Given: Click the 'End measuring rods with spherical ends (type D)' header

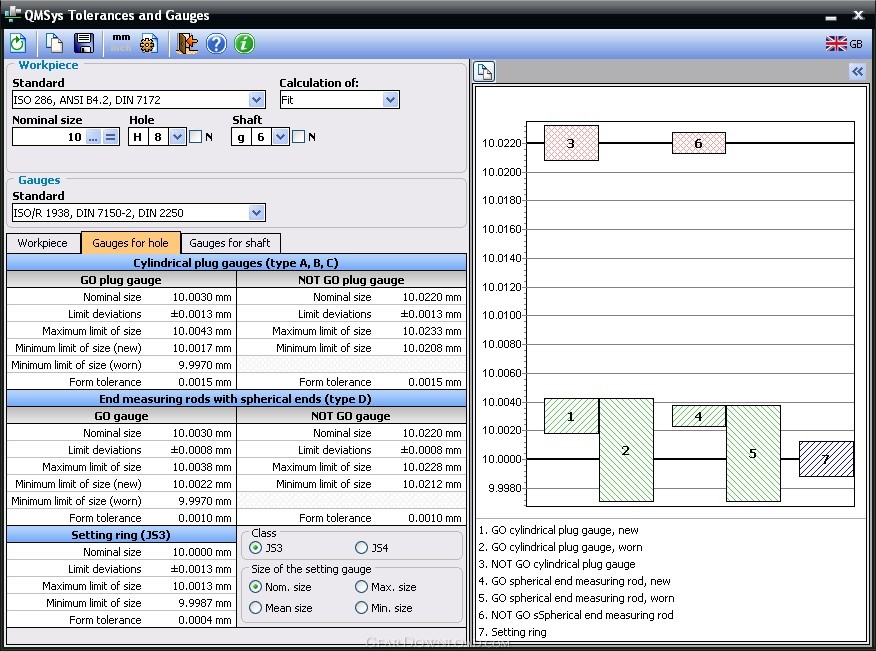Looking at the screenshot, I should [236, 398].
